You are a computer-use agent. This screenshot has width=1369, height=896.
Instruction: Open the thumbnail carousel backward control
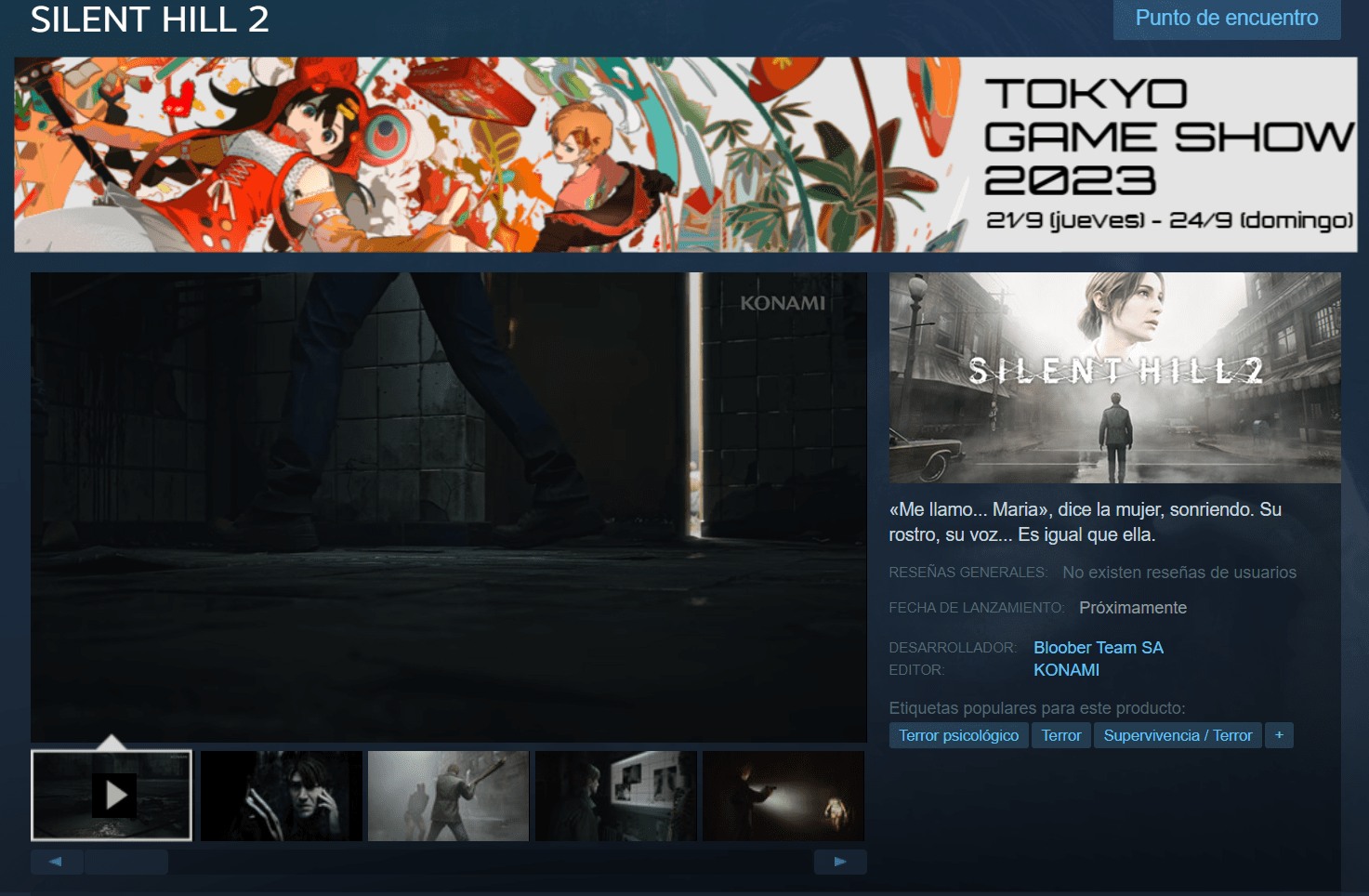[56, 862]
